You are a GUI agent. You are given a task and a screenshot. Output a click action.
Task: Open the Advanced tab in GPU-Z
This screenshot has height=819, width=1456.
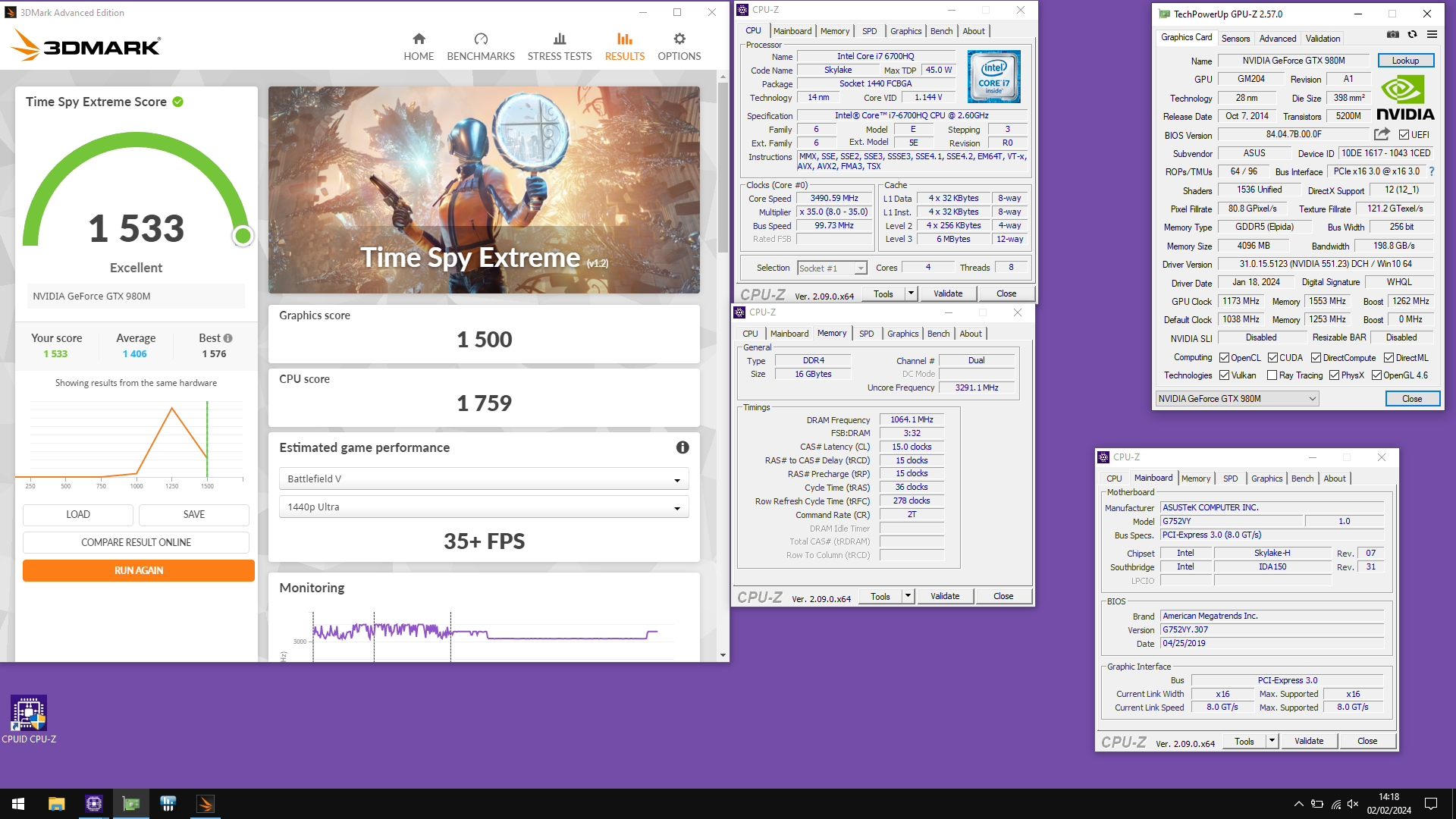(1278, 38)
